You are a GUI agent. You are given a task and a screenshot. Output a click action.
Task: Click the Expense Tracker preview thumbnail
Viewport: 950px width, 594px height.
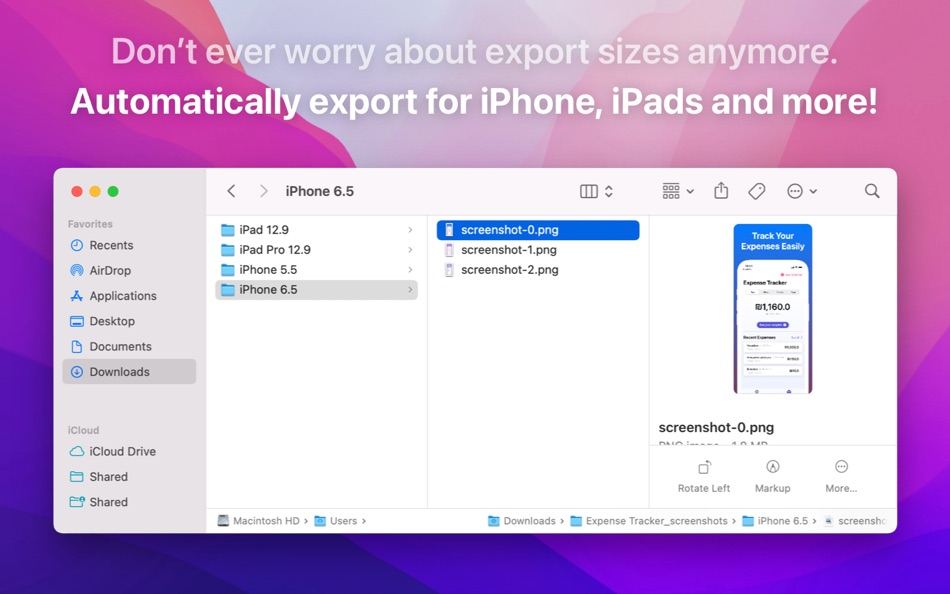coord(772,309)
